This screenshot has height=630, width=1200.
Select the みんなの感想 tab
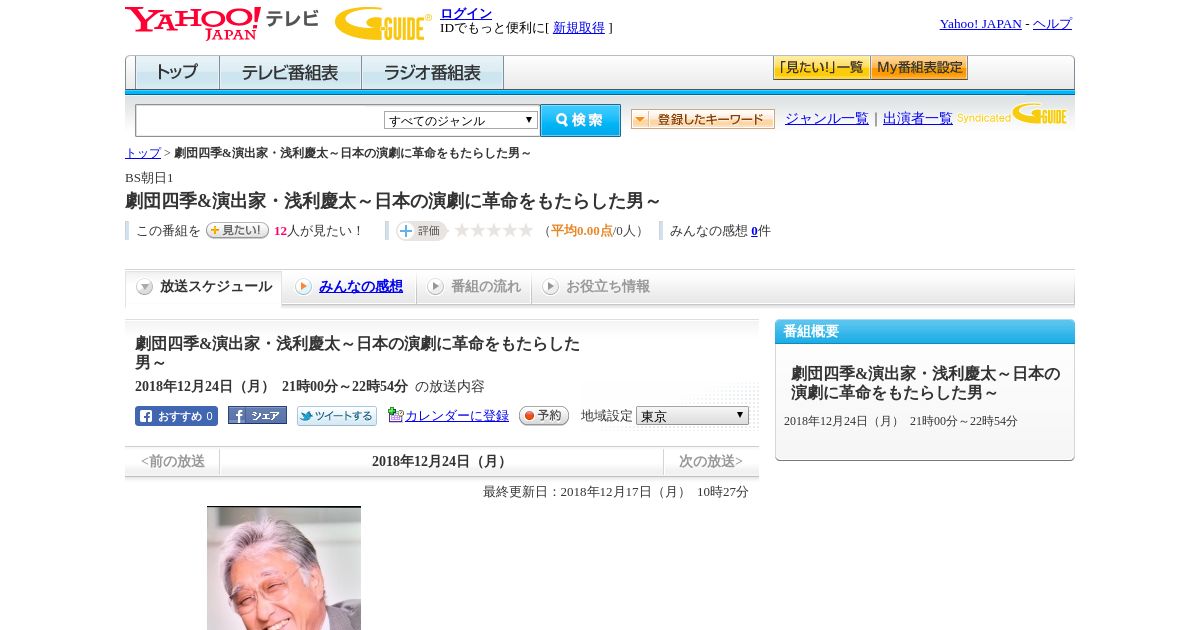(x=349, y=287)
